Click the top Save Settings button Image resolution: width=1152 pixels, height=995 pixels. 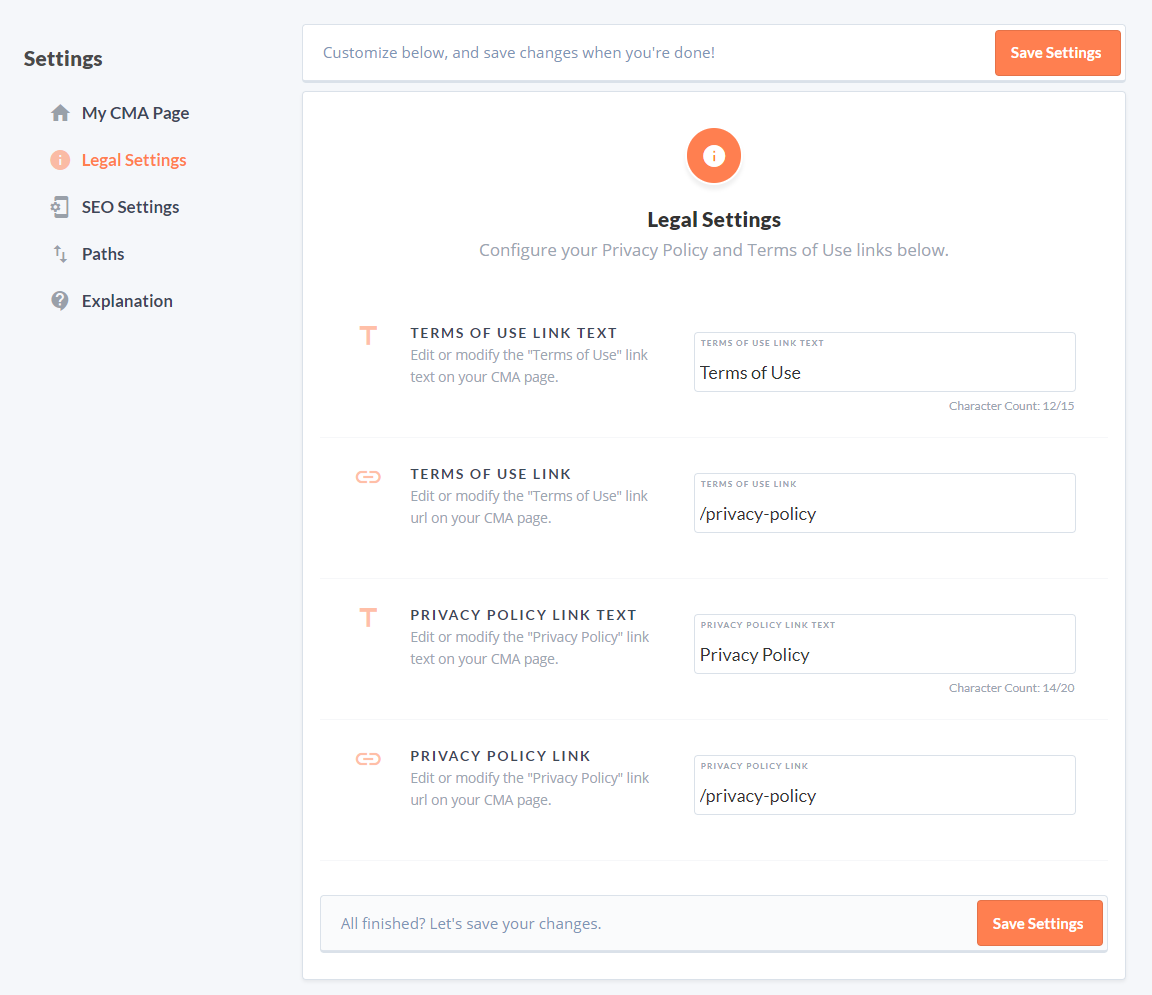point(1057,53)
